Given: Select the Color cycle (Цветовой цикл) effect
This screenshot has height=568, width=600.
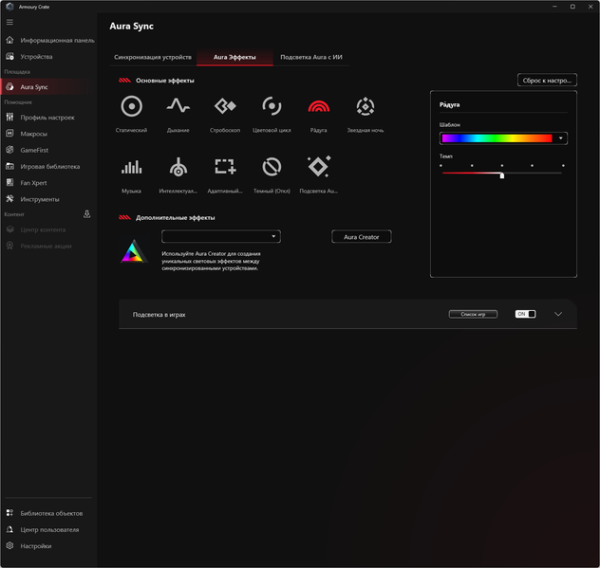Looking at the screenshot, I should click(272, 106).
